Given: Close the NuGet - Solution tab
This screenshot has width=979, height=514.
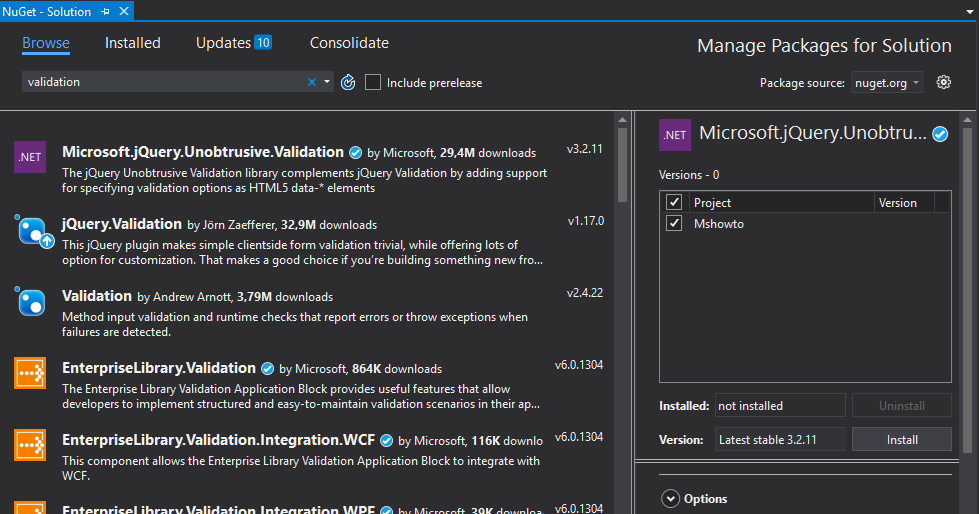Looking at the screenshot, I should [124, 11].
